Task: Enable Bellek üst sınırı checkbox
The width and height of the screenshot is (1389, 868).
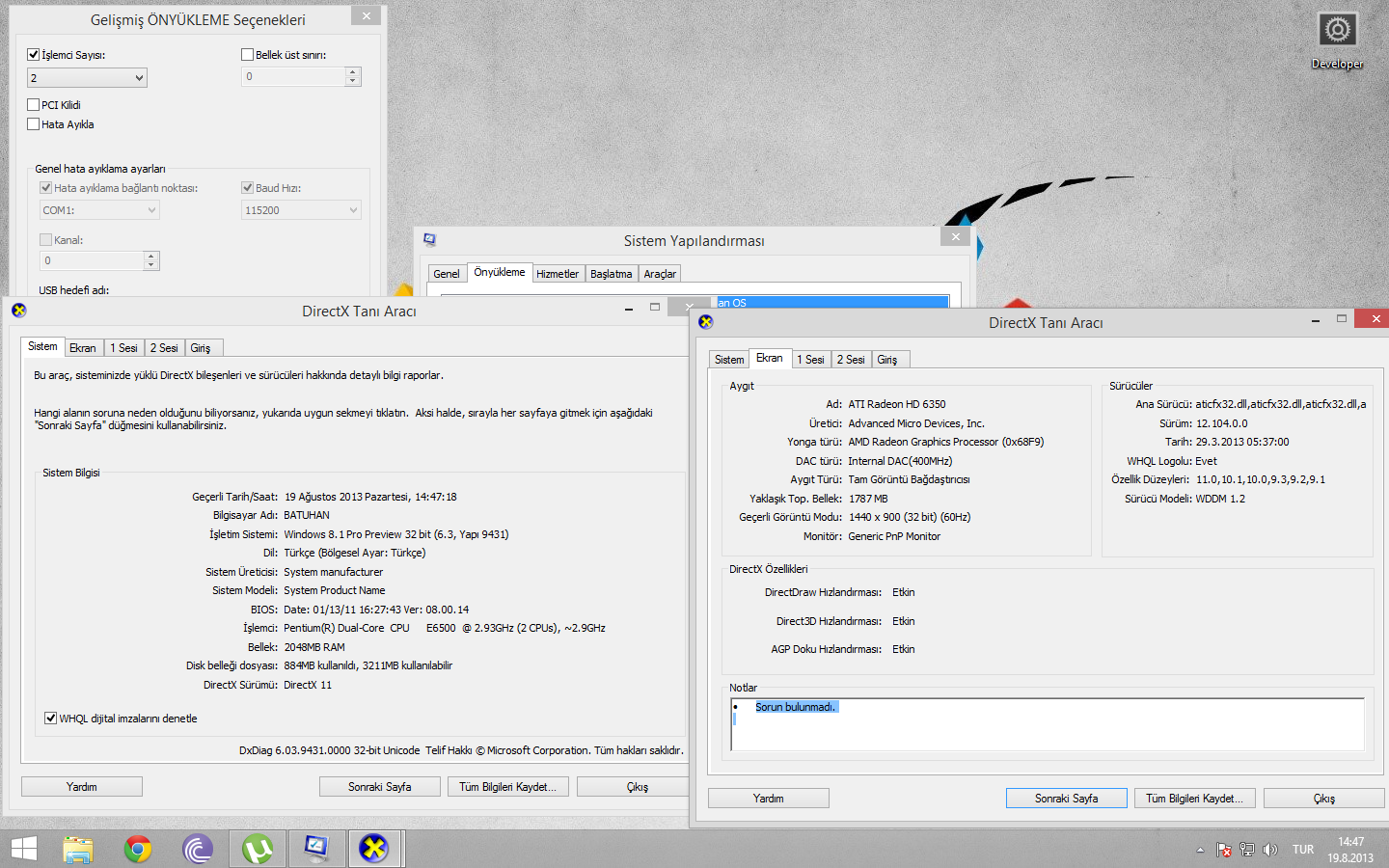Action: tap(248, 55)
